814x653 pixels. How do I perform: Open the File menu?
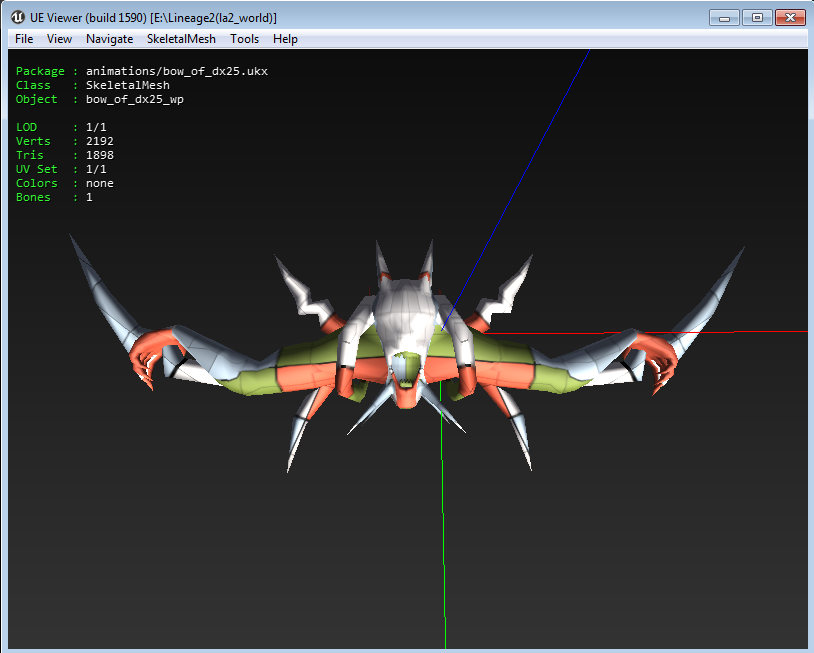[24, 39]
